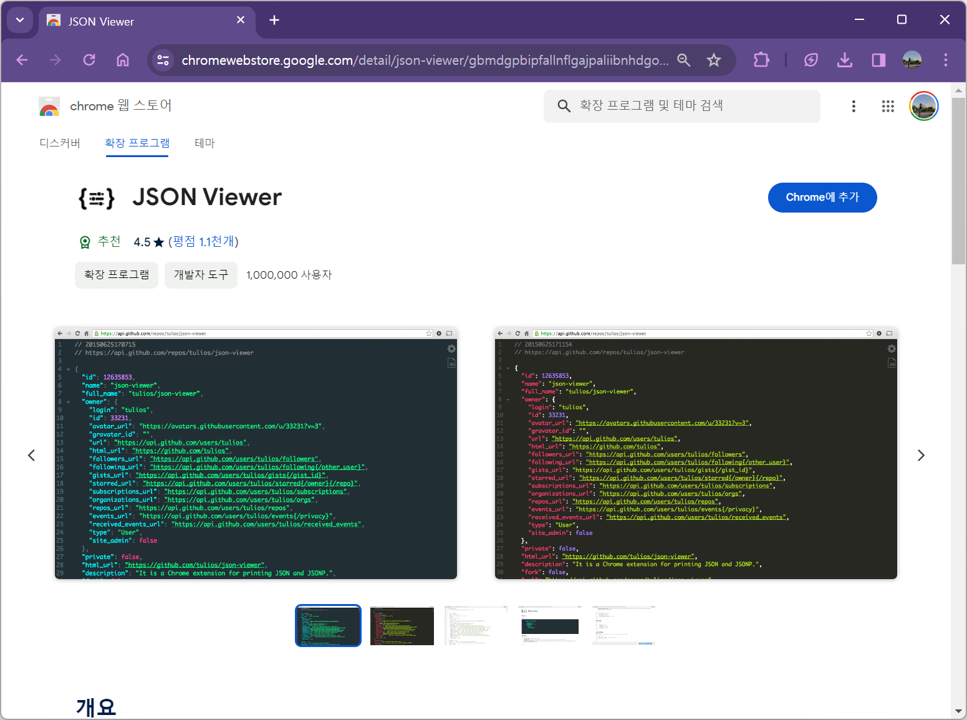Toggle the browser side panel icon
This screenshot has width=967, height=720.
[878, 60]
